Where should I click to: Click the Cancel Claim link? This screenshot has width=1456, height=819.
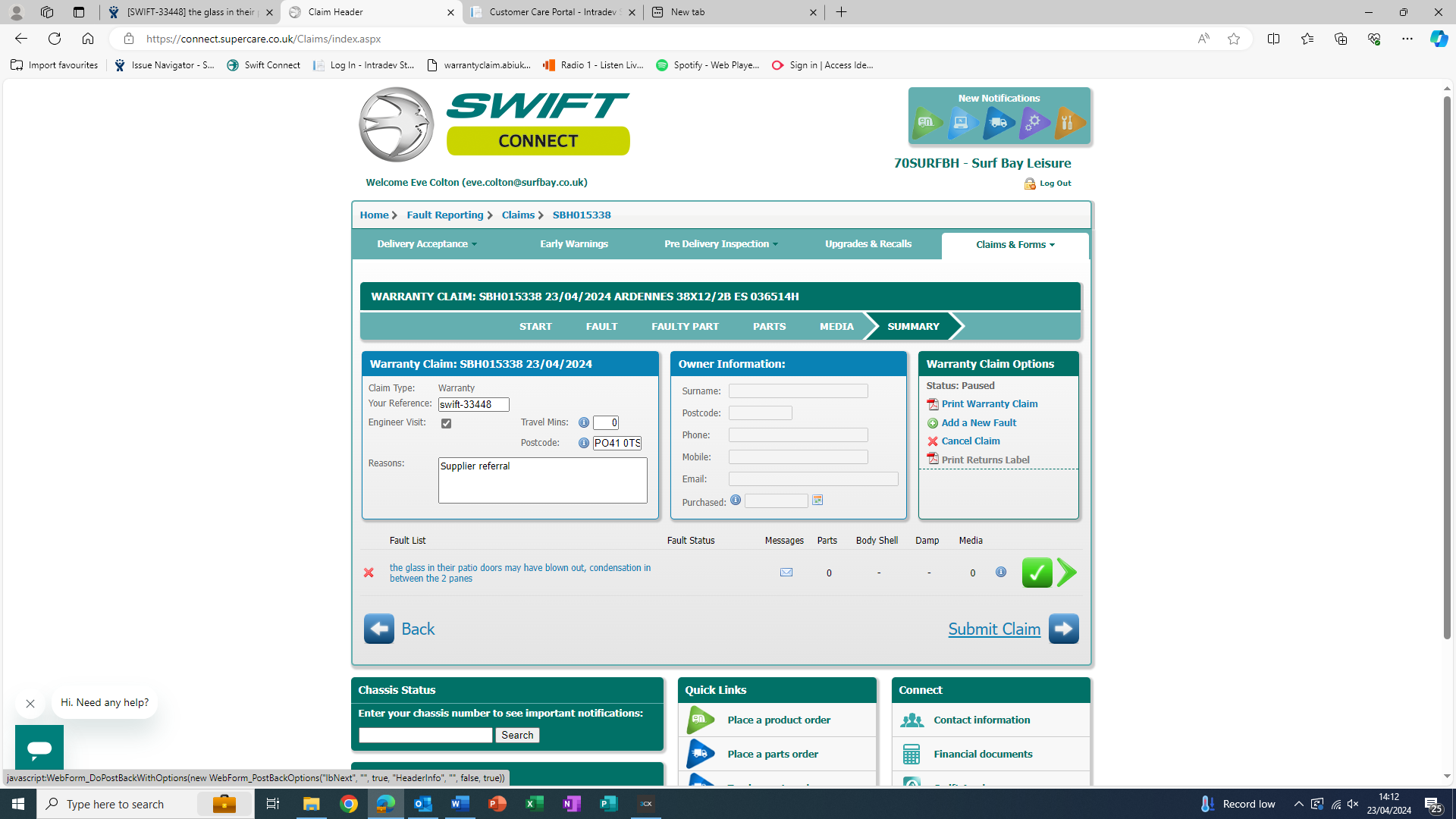(x=970, y=441)
